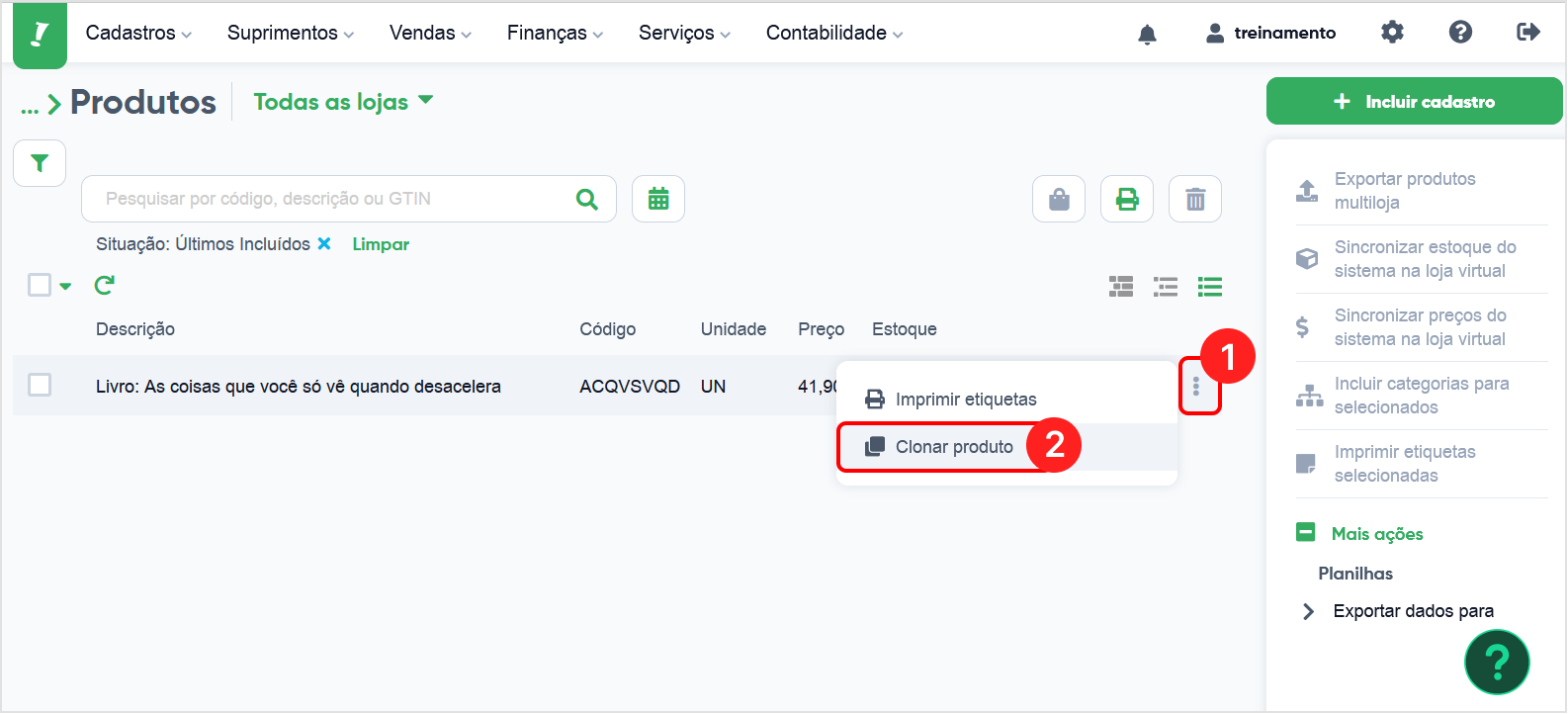The image size is (1568, 714).
Task: Open the Finanças menu
Action: (555, 33)
